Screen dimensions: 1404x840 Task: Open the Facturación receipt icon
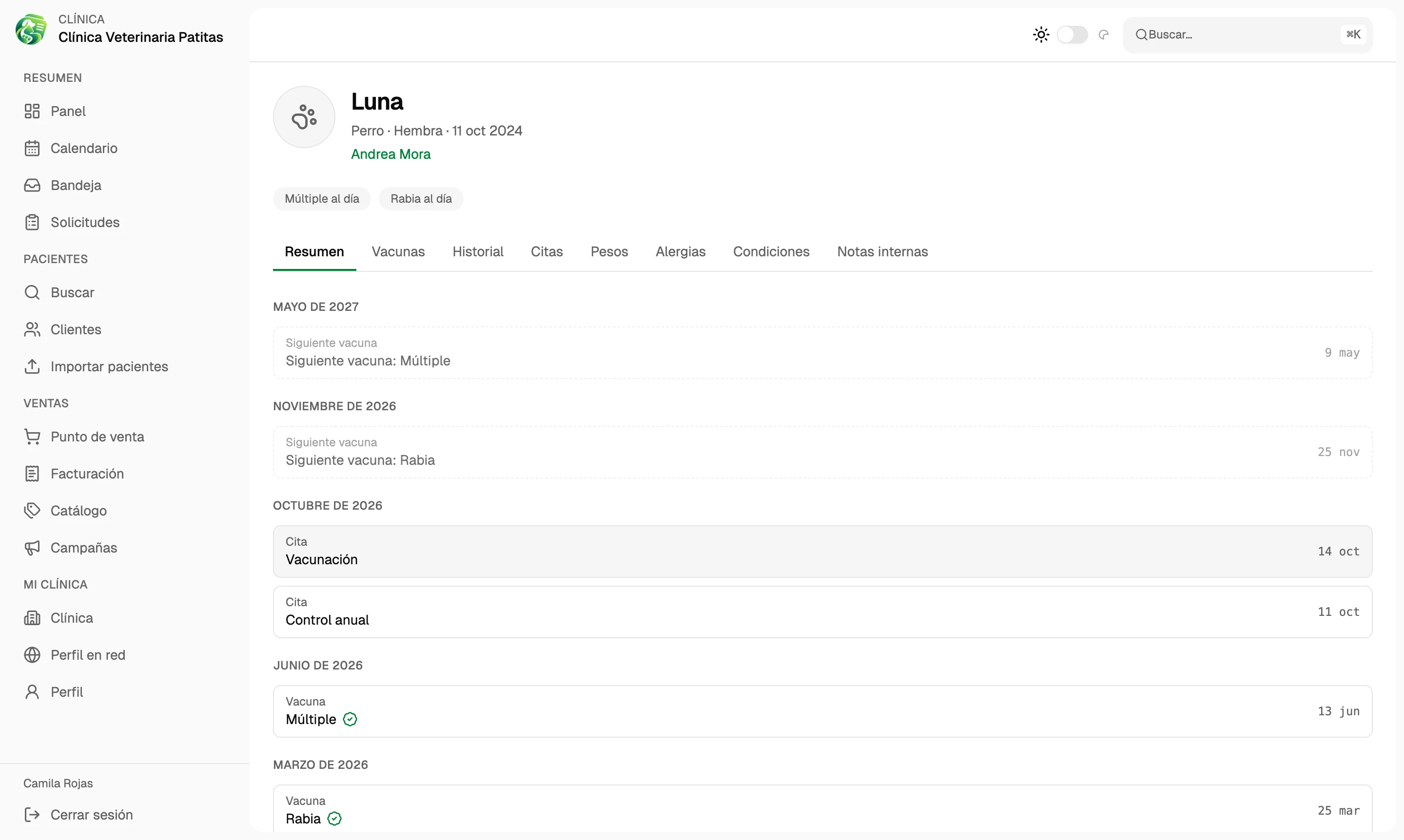point(32,474)
